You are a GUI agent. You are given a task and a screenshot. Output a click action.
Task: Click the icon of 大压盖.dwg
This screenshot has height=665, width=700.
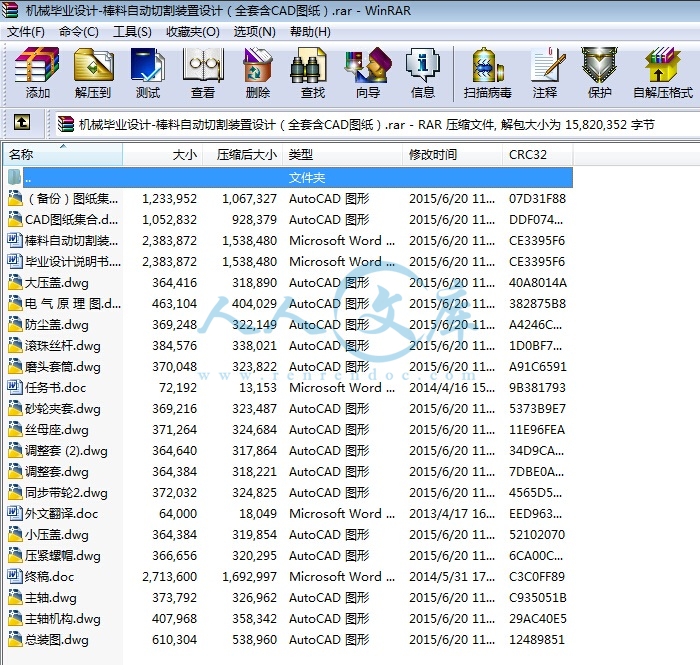pos(15,283)
